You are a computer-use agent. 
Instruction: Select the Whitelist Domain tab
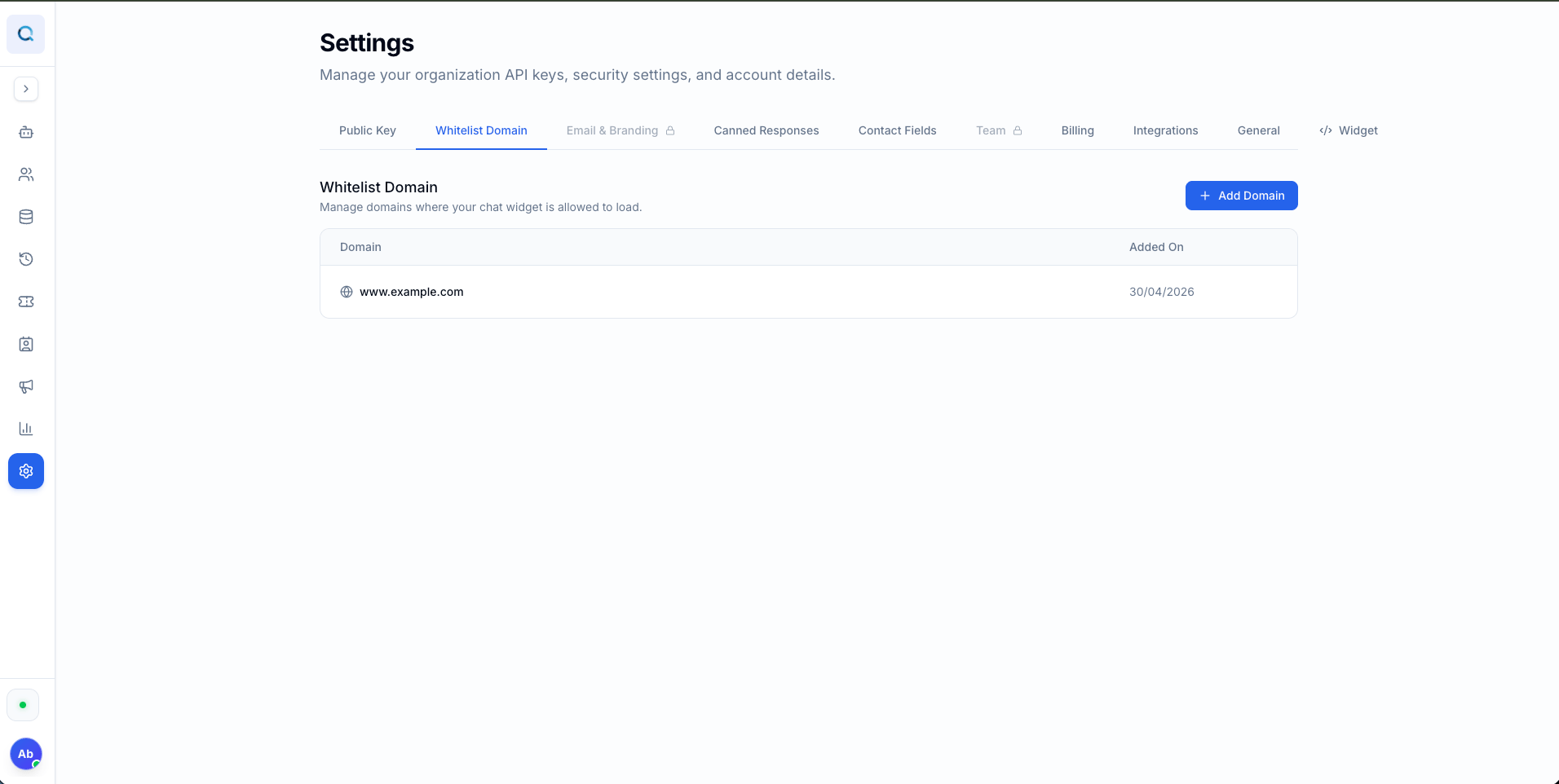[481, 130]
